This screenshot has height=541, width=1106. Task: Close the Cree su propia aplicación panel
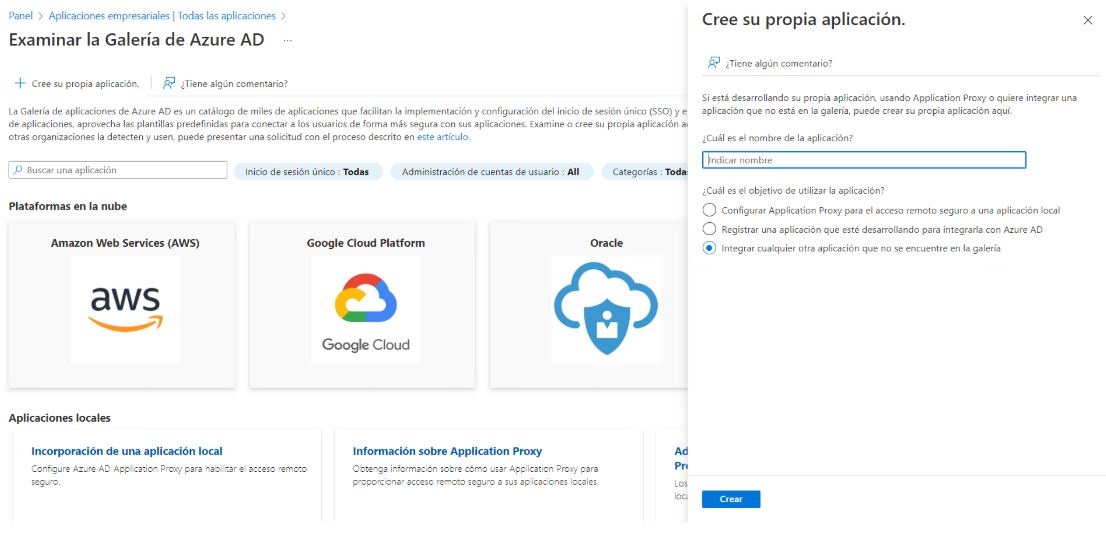[1088, 20]
